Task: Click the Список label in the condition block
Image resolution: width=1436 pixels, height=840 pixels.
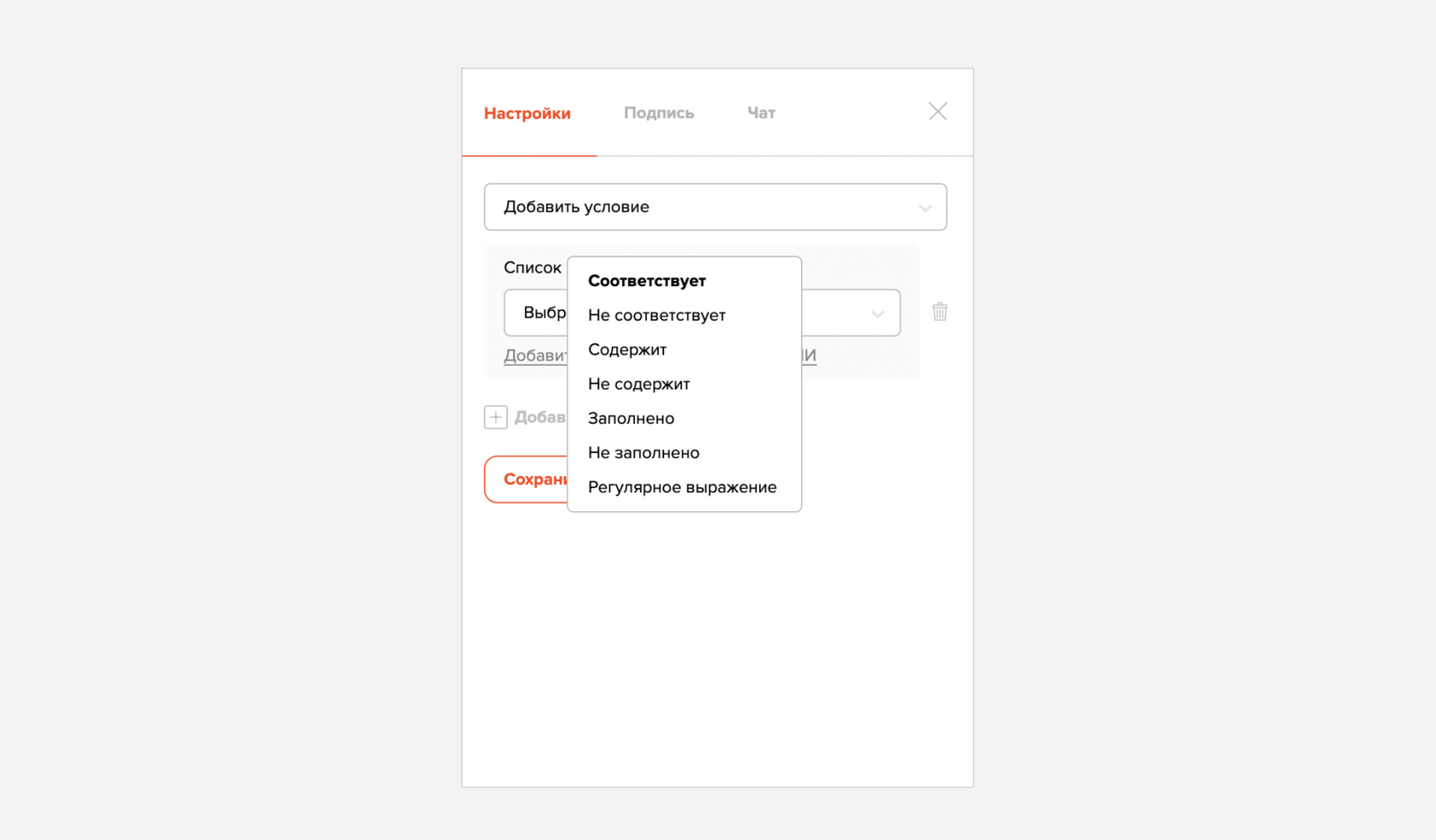Action: (x=533, y=268)
